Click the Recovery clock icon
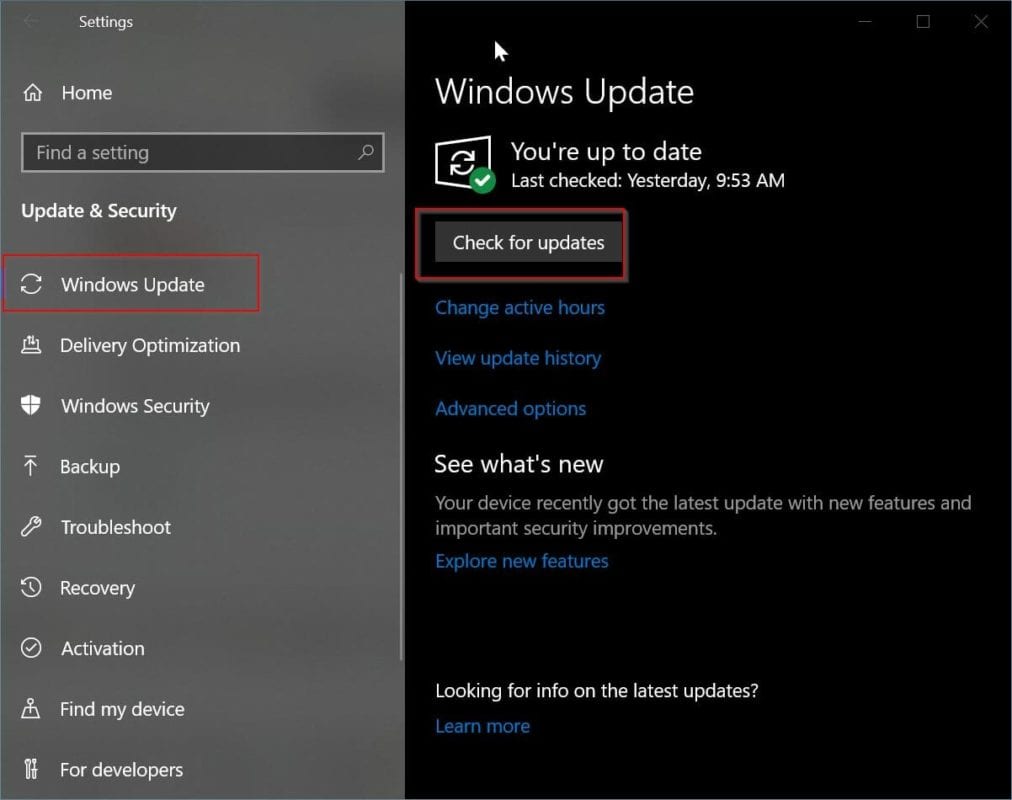Viewport: 1012px width, 800px height. point(33,588)
